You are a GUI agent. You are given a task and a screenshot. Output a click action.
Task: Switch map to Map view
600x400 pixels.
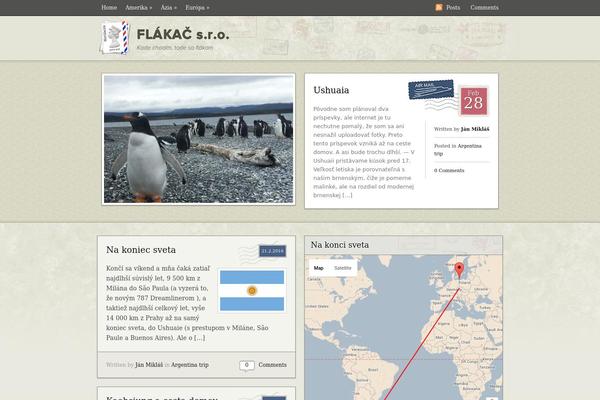(x=319, y=268)
